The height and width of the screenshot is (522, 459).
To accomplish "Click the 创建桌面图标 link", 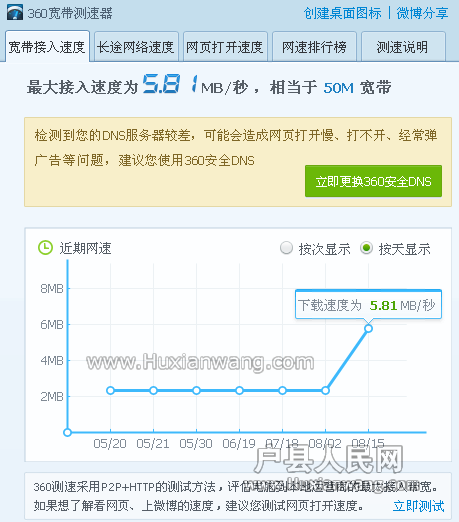I will pyautogui.click(x=342, y=13).
